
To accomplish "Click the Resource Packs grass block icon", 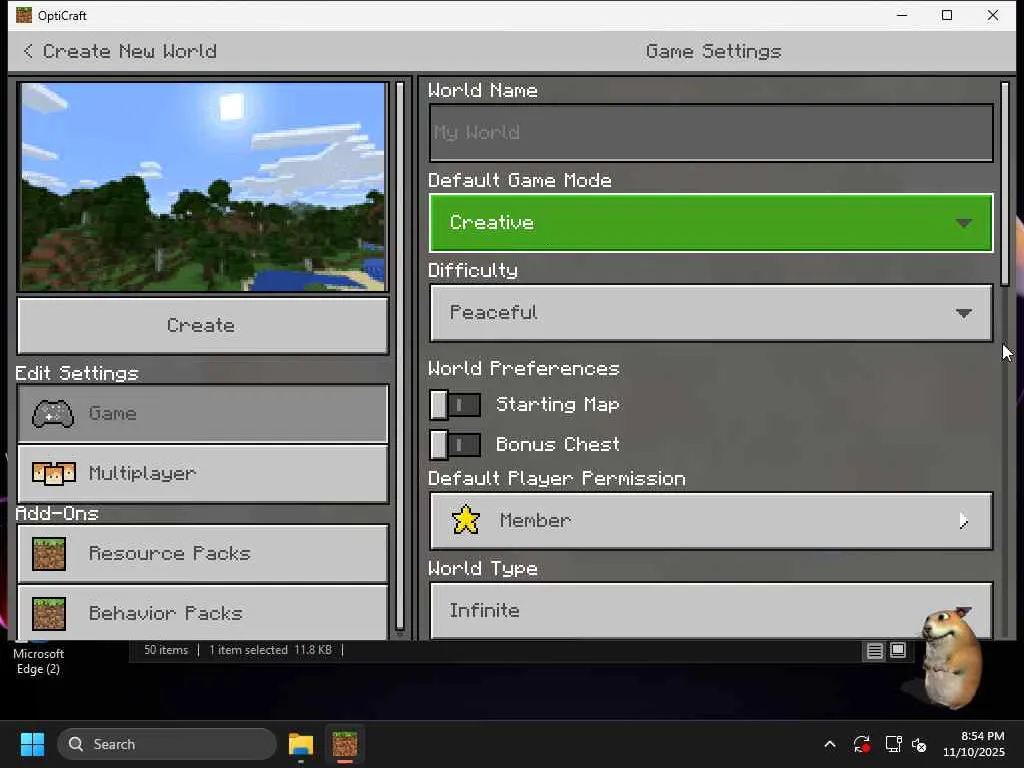I will [x=49, y=554].
